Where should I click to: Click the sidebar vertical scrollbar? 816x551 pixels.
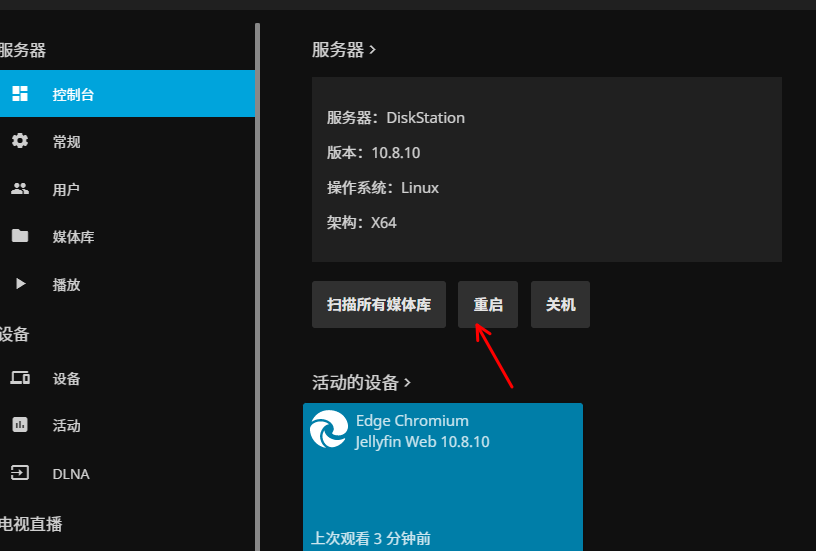(x=258, y=280)
